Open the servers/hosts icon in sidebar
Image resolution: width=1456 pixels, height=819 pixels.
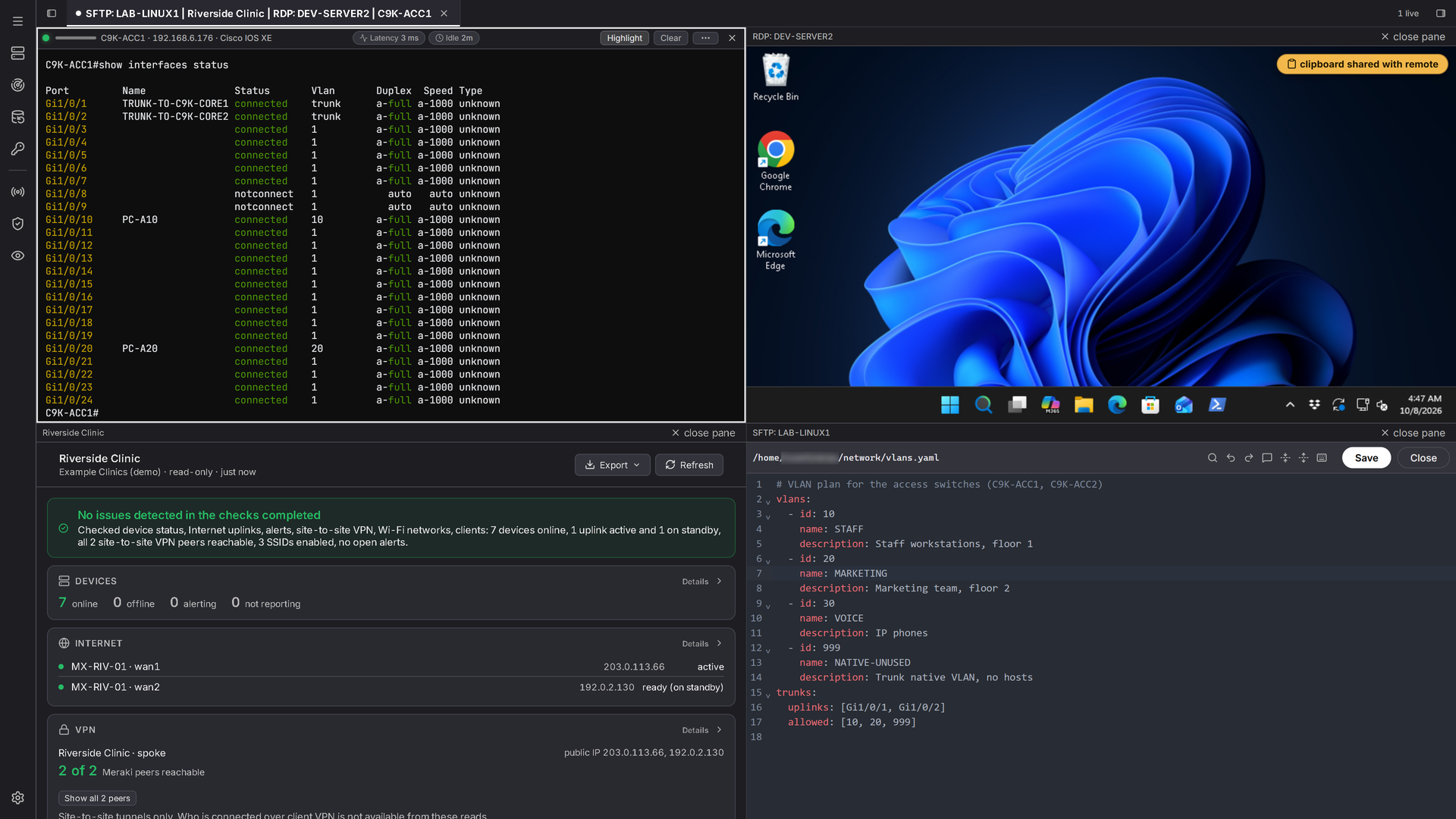point(17,53)
